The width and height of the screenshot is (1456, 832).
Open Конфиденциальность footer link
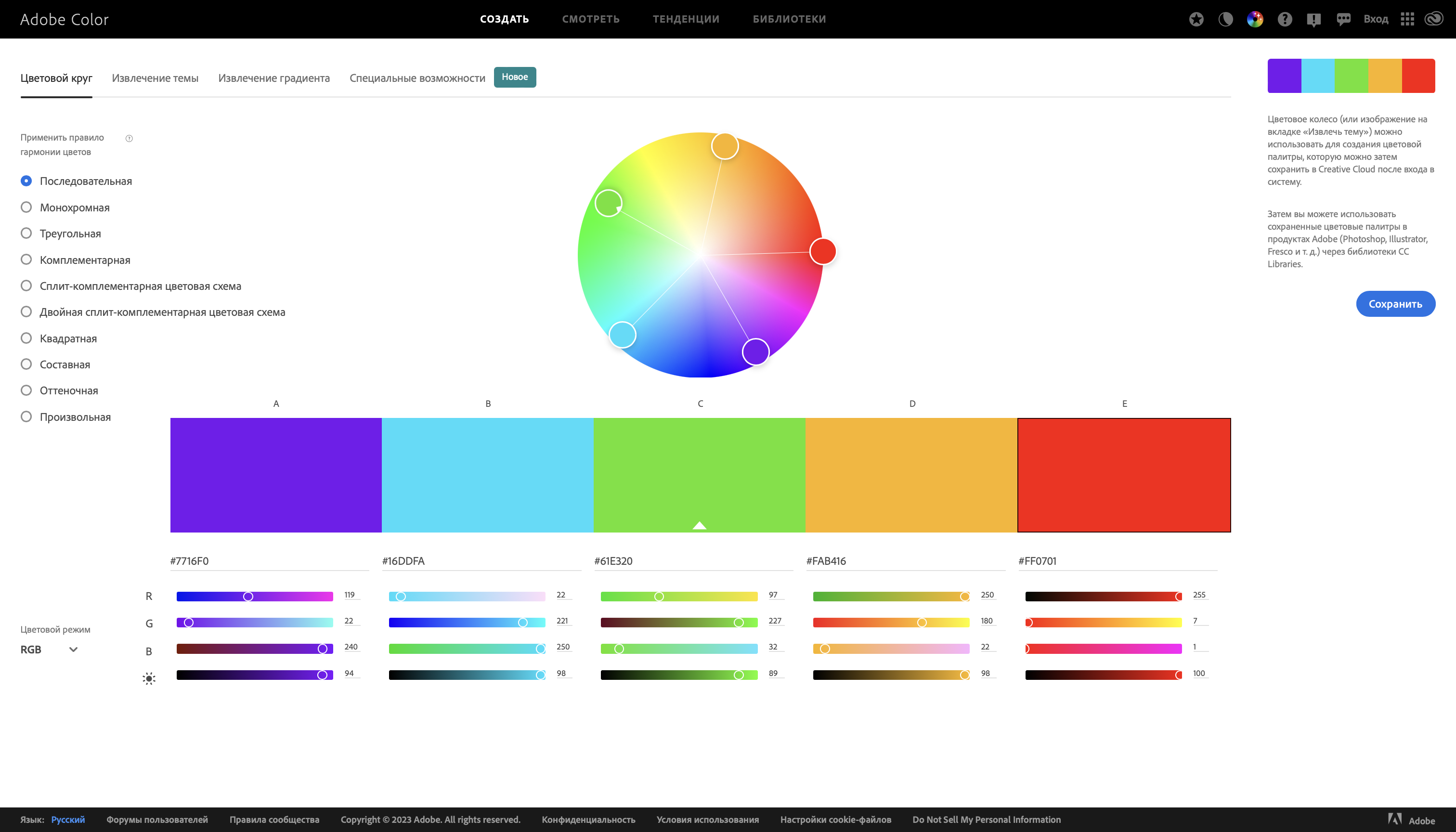coord(588,819)
